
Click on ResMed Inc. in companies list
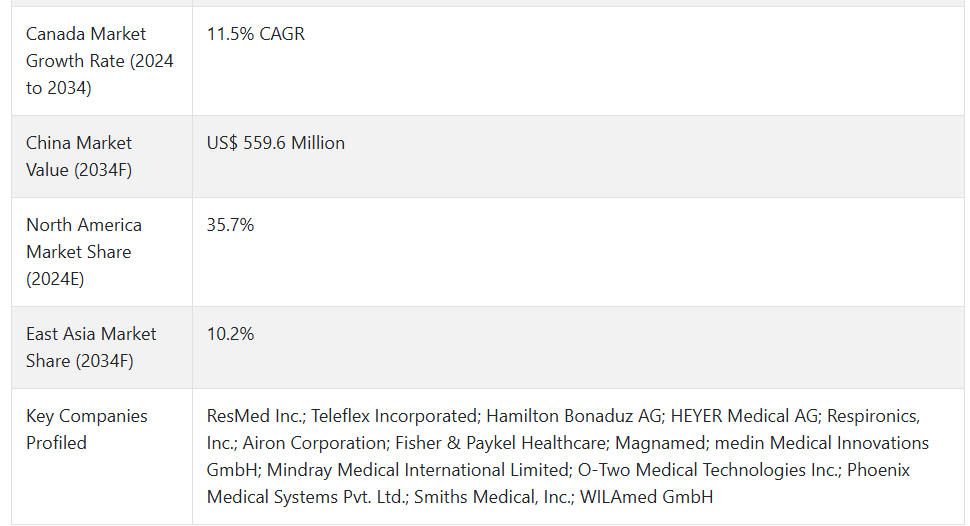(256, 416)
